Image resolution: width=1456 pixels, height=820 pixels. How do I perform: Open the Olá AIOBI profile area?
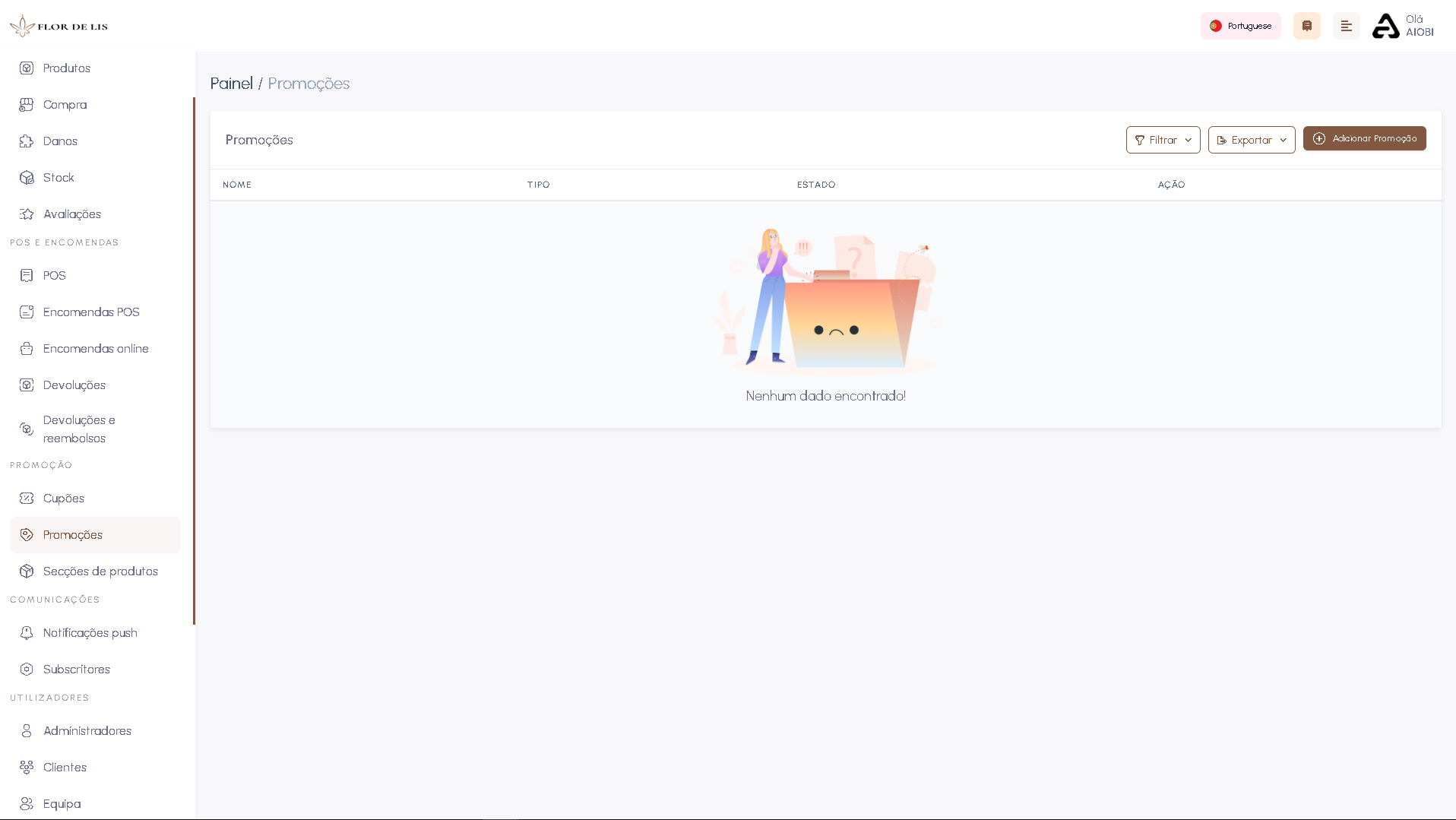tap(1402, 26)
